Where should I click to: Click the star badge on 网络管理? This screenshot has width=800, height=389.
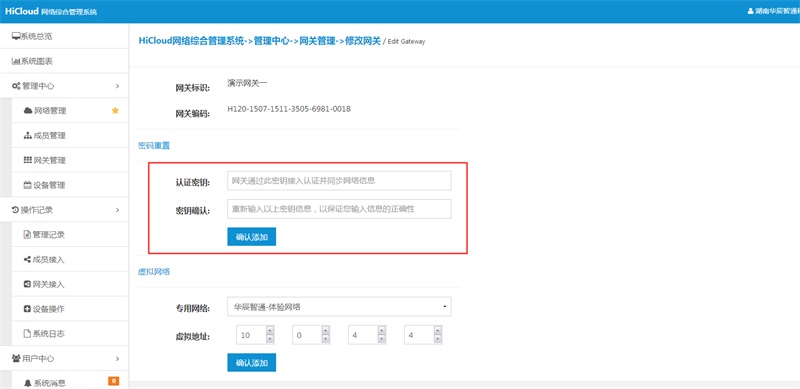115,111
